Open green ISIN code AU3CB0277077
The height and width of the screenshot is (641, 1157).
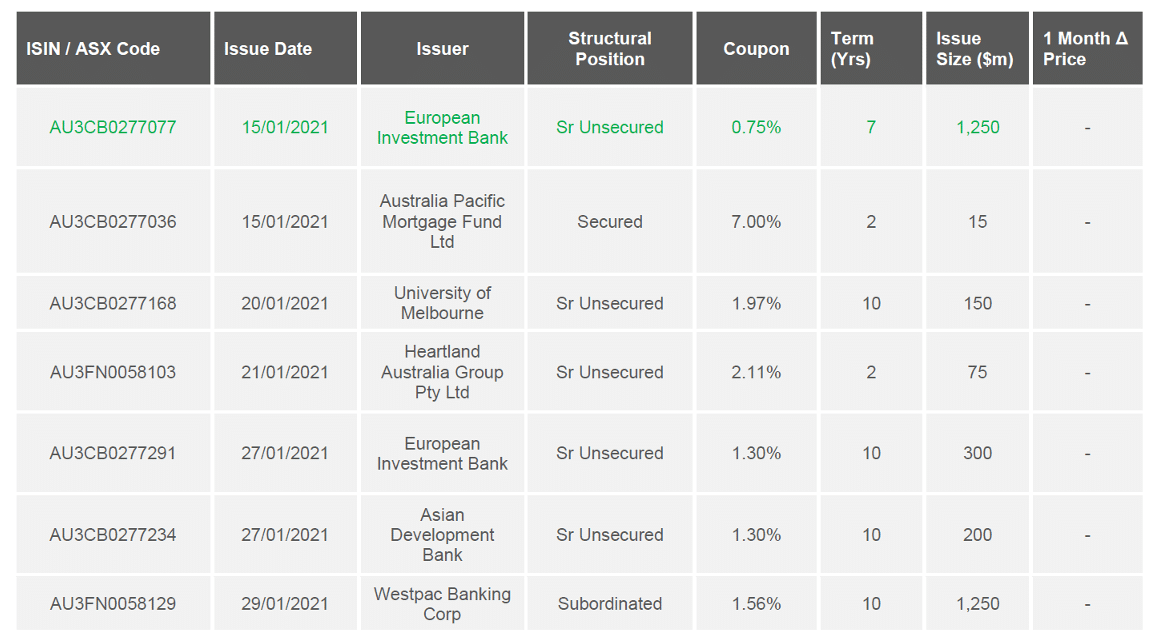pos(113,128)
